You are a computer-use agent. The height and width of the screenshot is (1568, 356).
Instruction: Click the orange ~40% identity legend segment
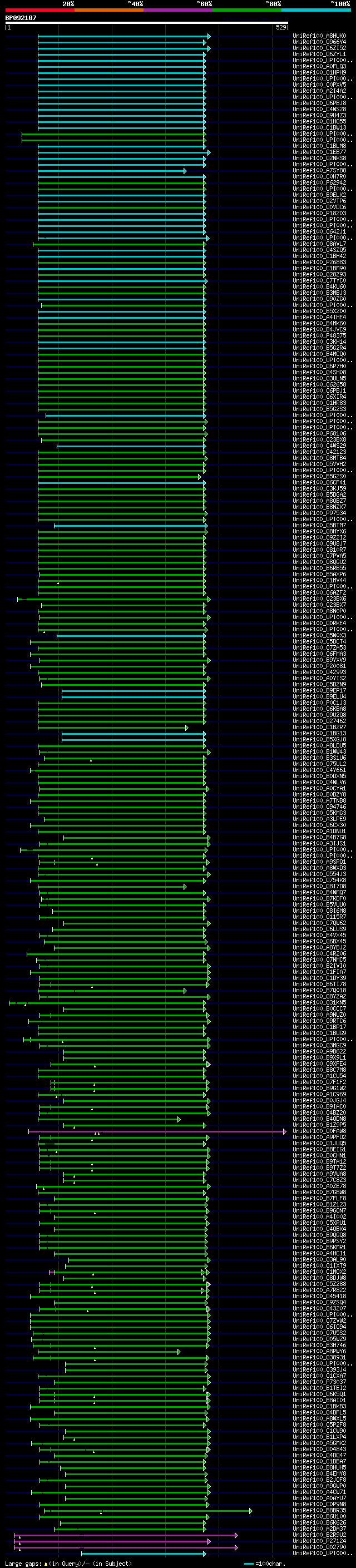tap(109, 10)
